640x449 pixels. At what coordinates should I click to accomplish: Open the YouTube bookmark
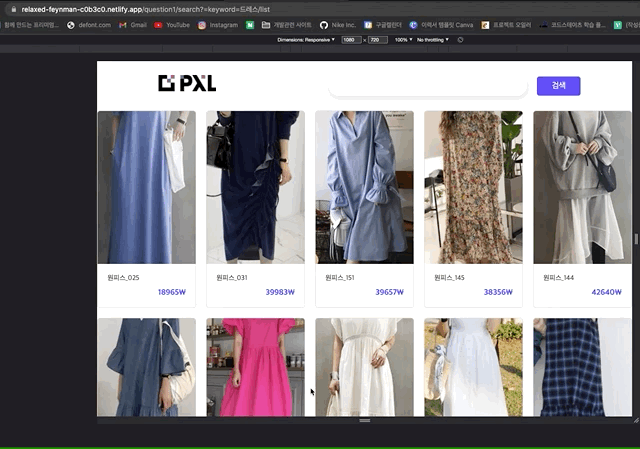coord(172,24)
